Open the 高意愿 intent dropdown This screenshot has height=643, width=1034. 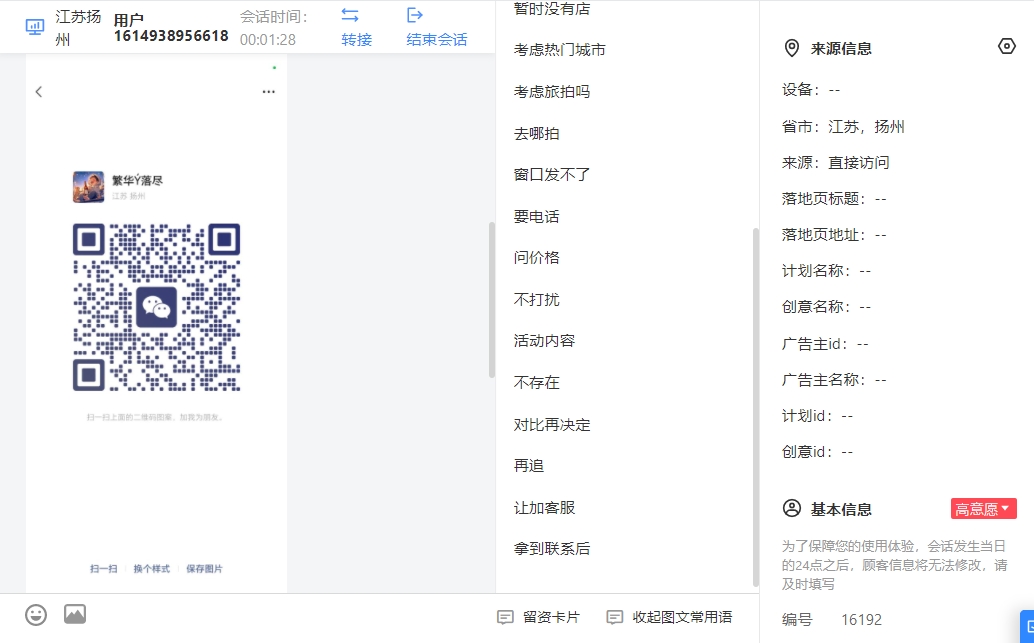[x=983, y=508]
